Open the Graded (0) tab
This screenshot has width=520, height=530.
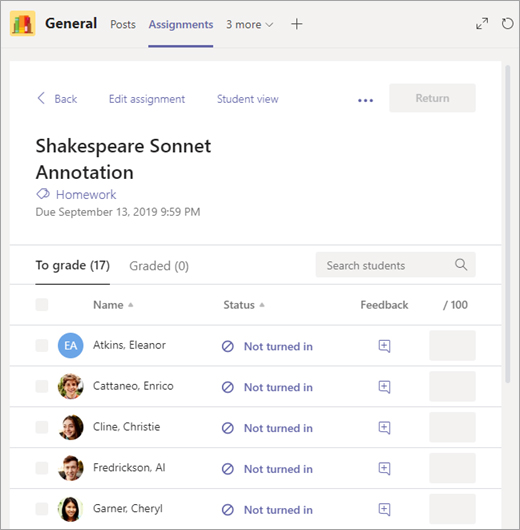click(x=159, y=266)
